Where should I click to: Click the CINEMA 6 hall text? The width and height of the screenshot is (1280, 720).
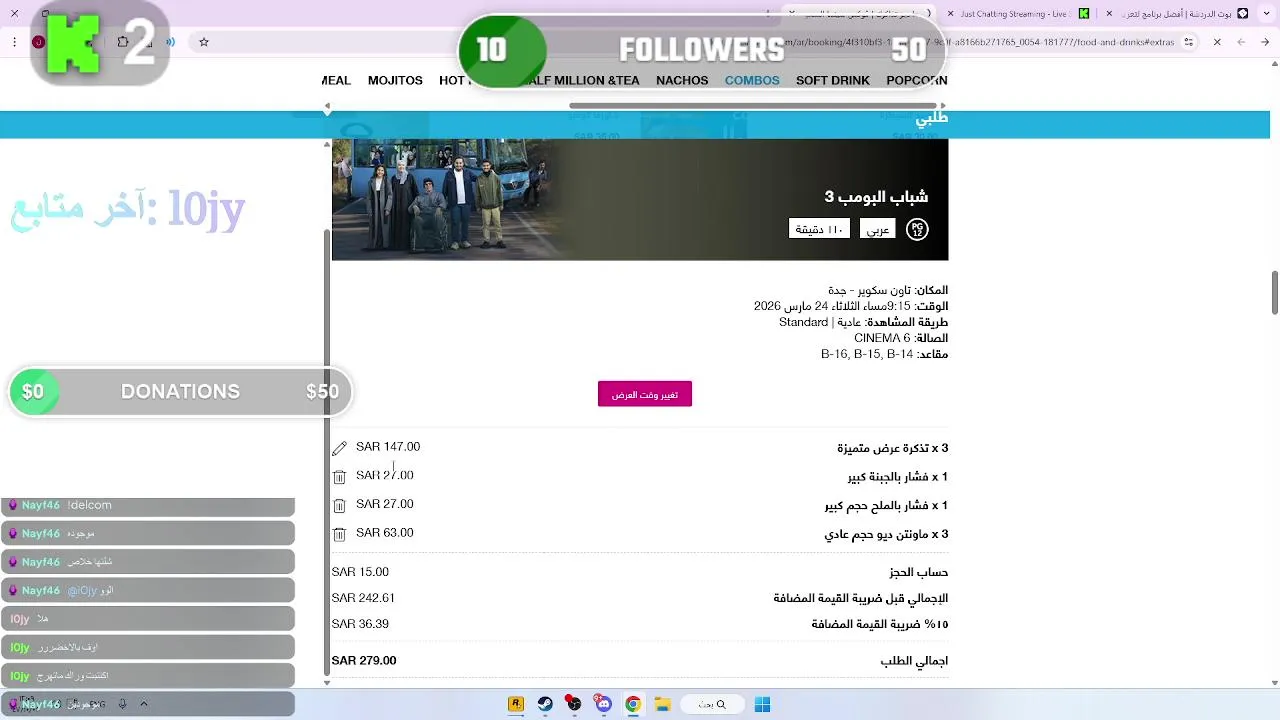(882, 338)
